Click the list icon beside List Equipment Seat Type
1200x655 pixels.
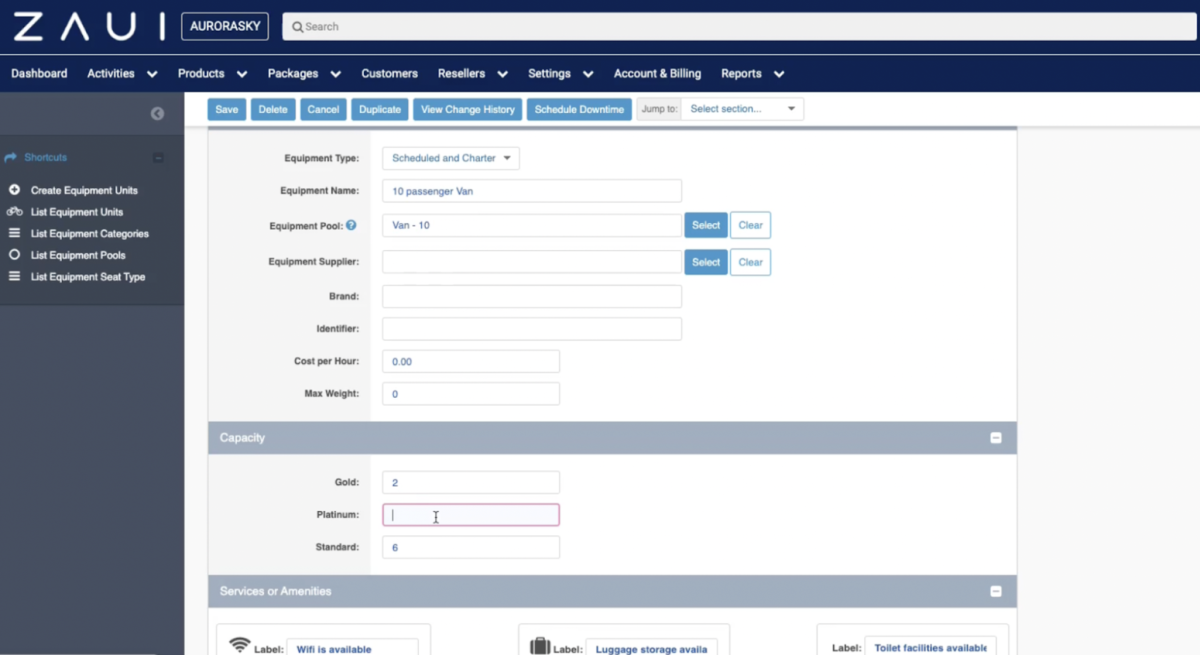coord(14,277)
